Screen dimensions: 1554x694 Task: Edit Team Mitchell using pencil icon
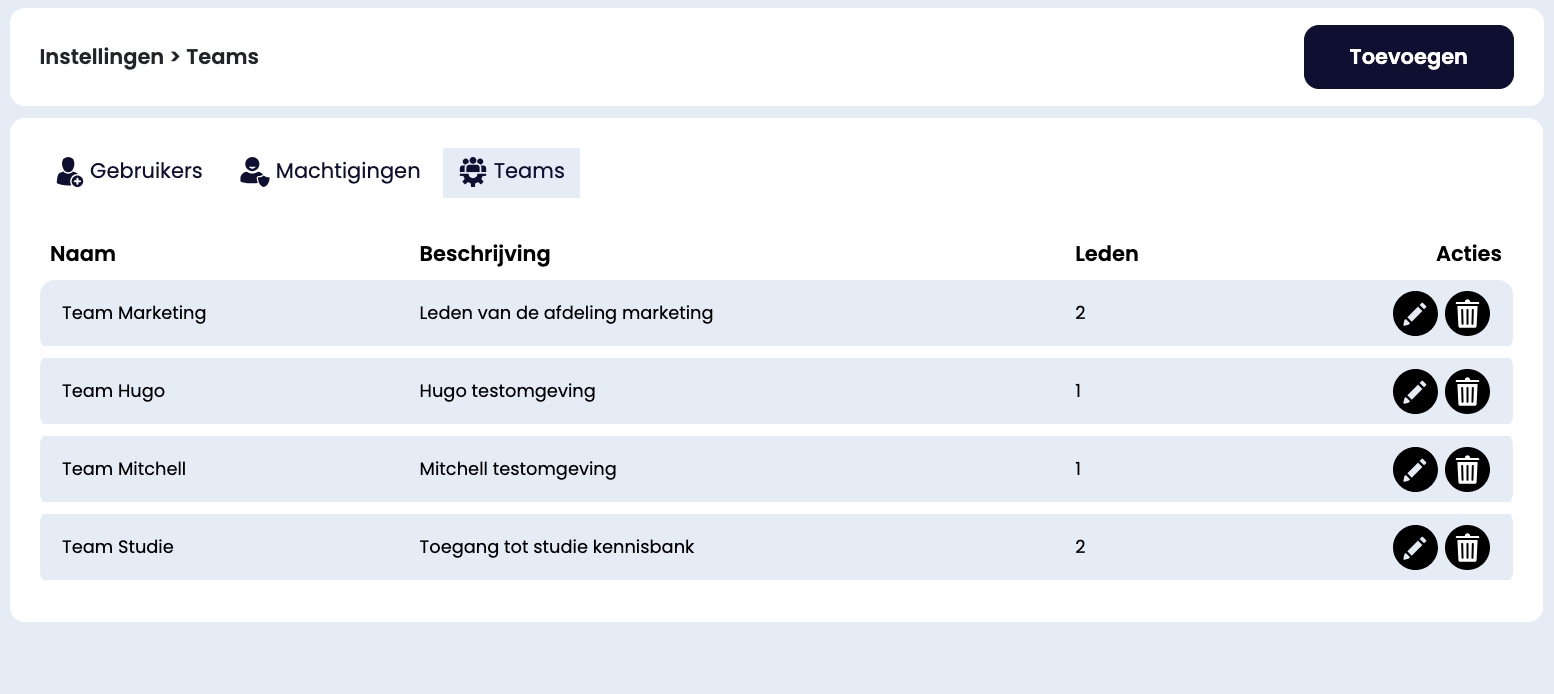click(x=1415, y=470)
